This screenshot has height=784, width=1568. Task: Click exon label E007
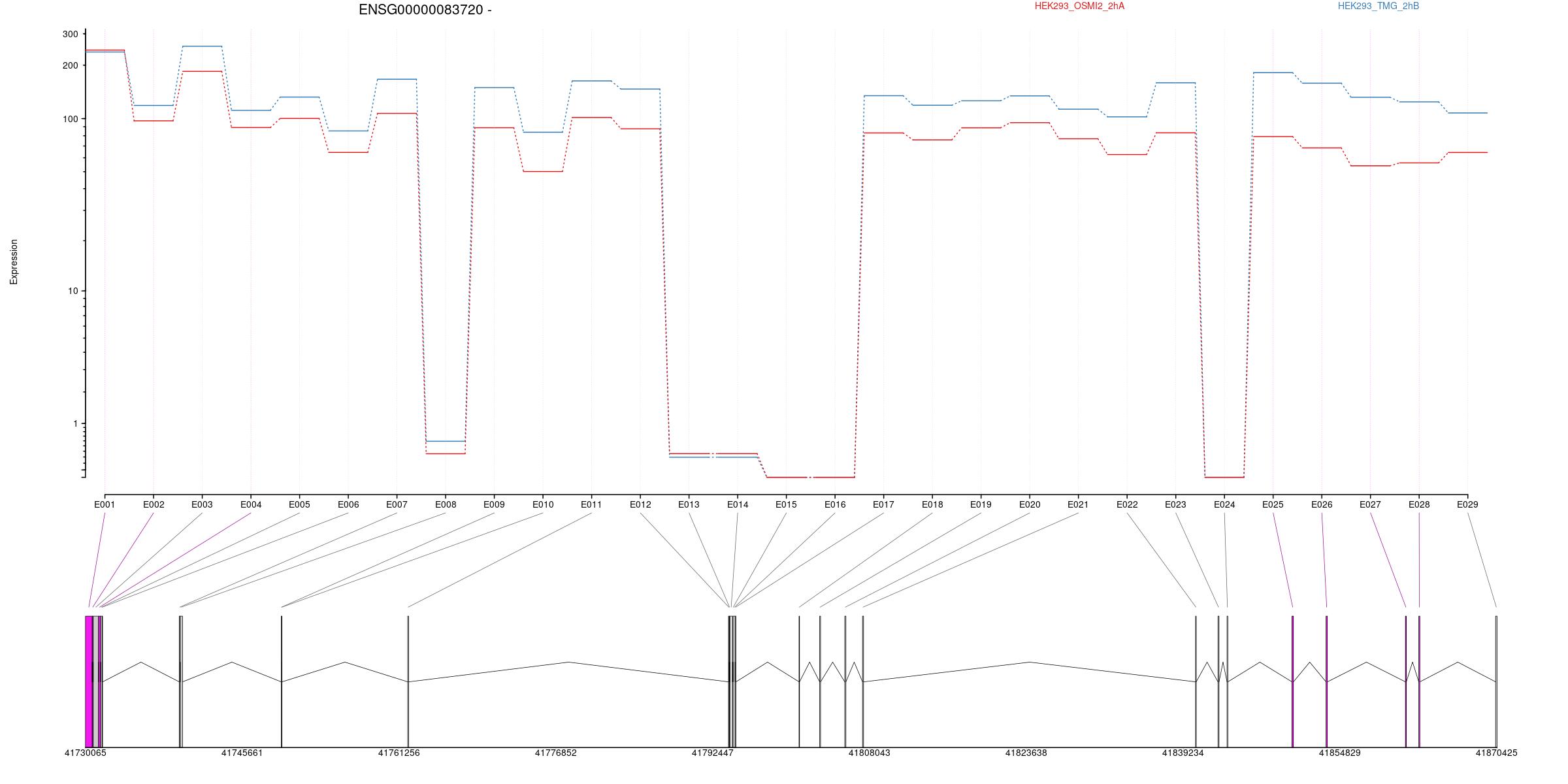click(x=397, y=504)
